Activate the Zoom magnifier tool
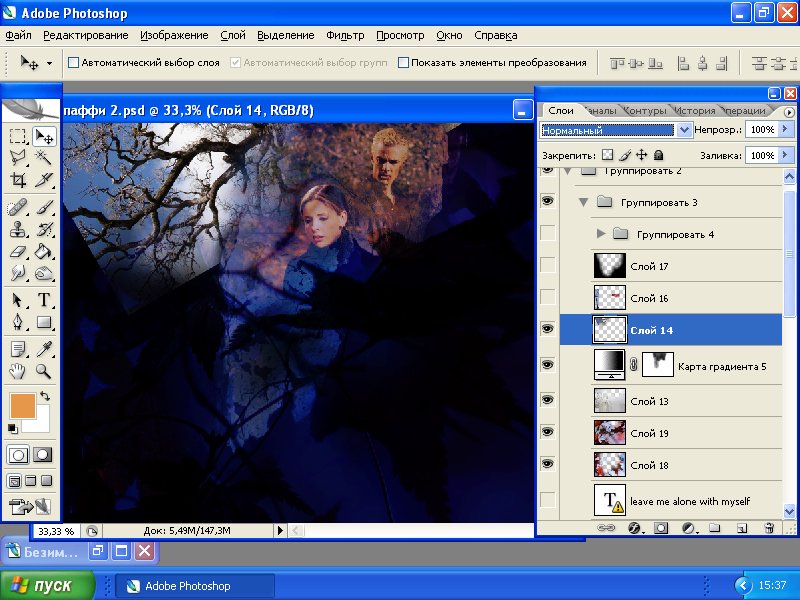The image size is (800, 600). [44, 371]
